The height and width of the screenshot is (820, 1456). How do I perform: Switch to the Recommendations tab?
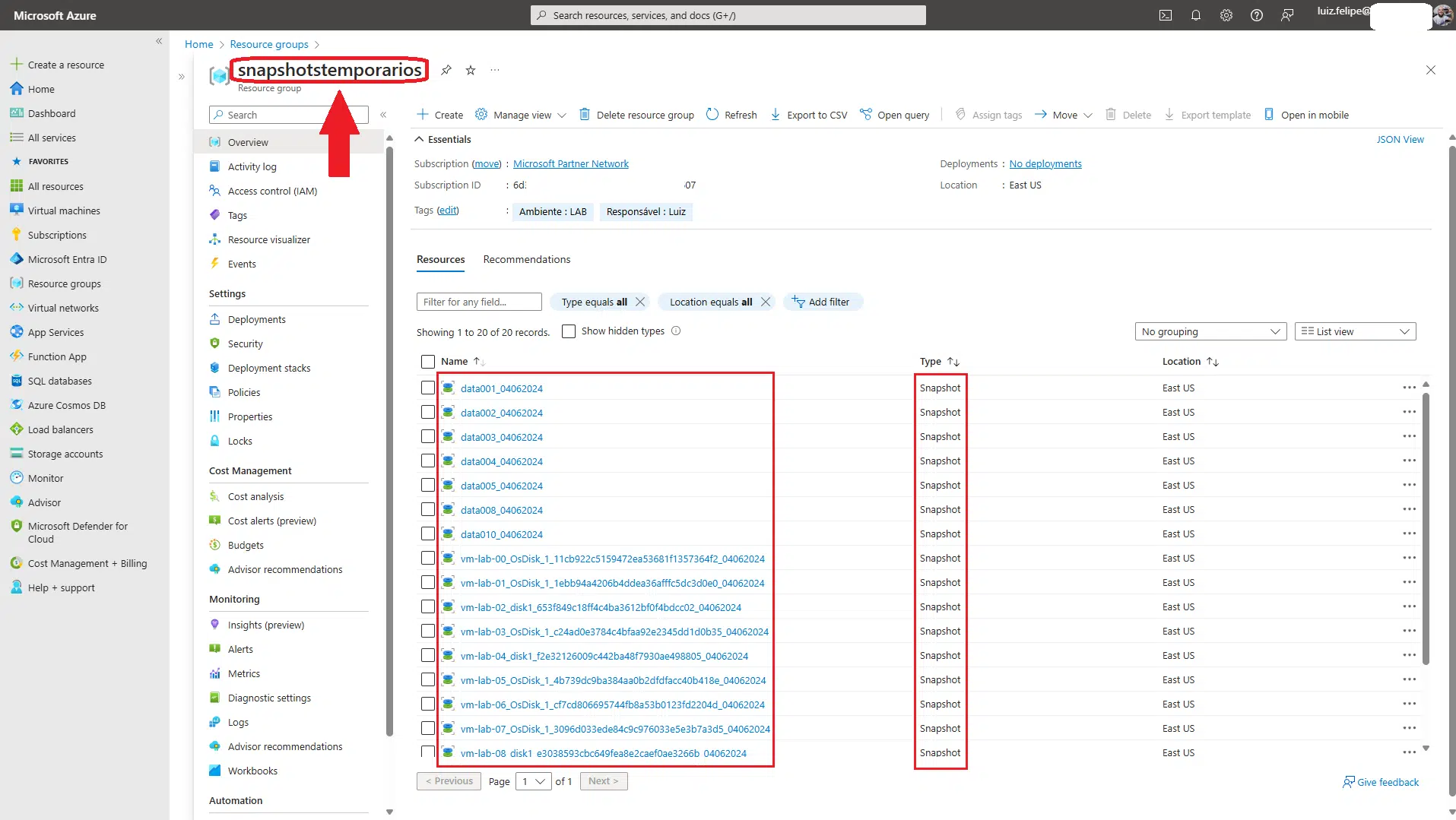[x=526, y=260]
